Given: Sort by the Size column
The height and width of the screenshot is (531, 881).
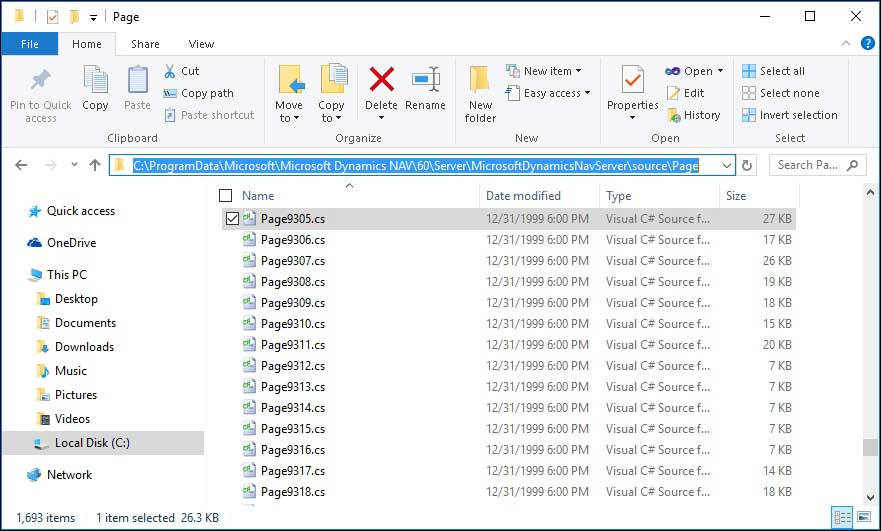Looking at the screenshot, I should (x=759, y=196).
